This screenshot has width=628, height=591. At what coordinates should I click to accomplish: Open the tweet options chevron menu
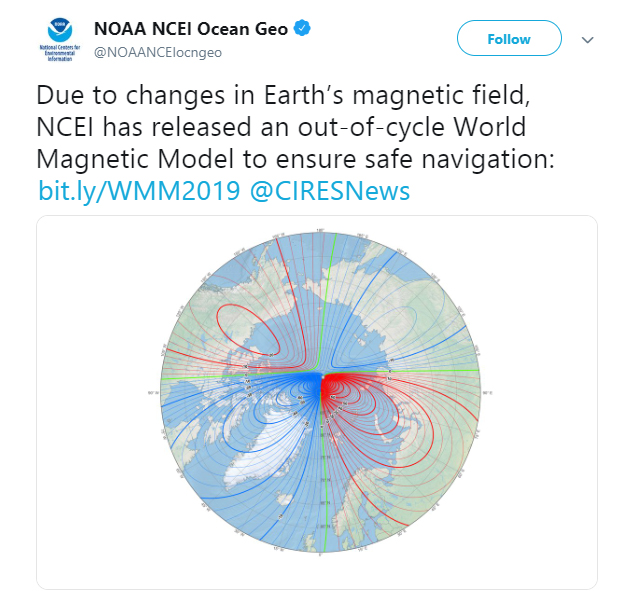(x=587, y=40)
